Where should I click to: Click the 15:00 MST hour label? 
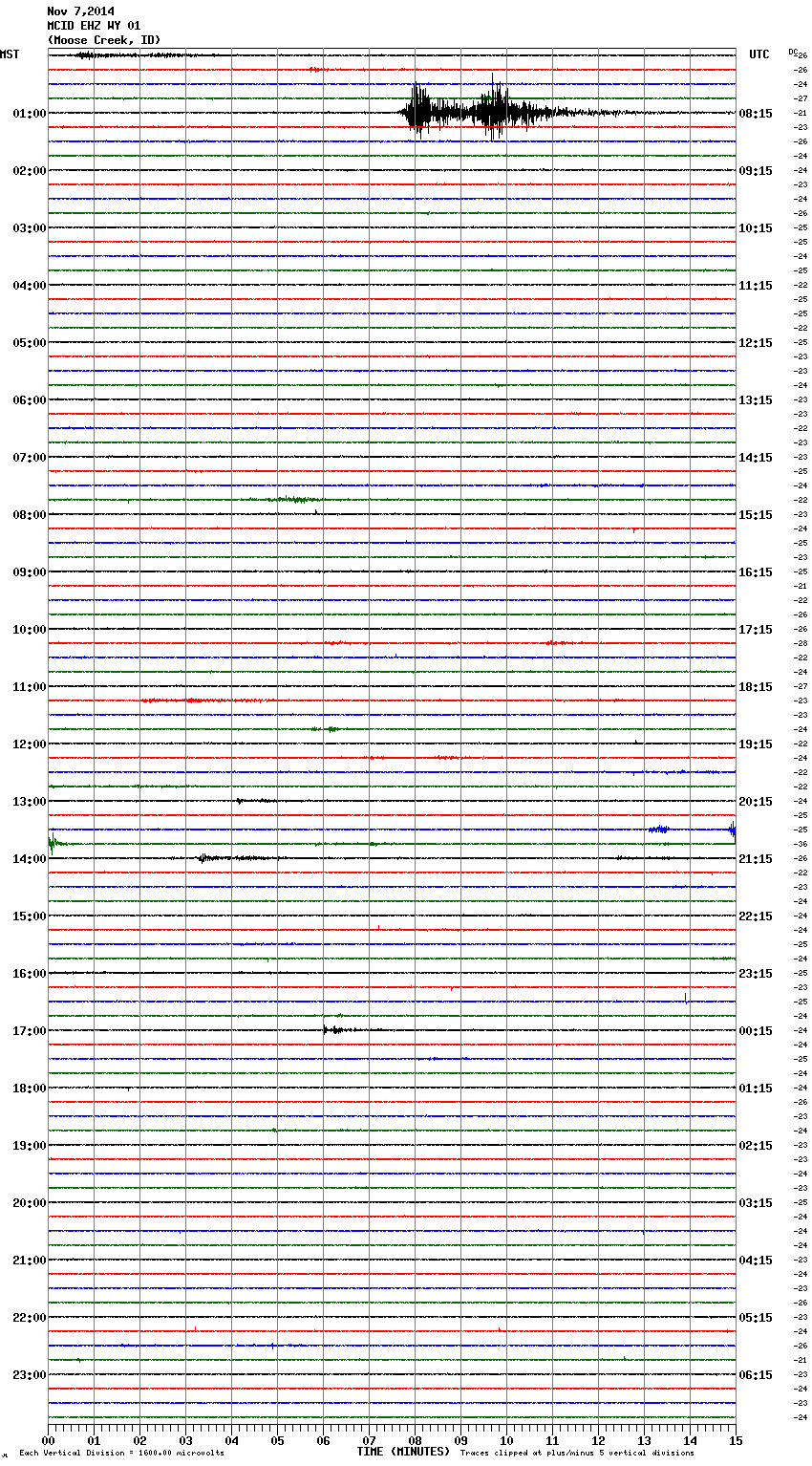(x=30, y=916)
